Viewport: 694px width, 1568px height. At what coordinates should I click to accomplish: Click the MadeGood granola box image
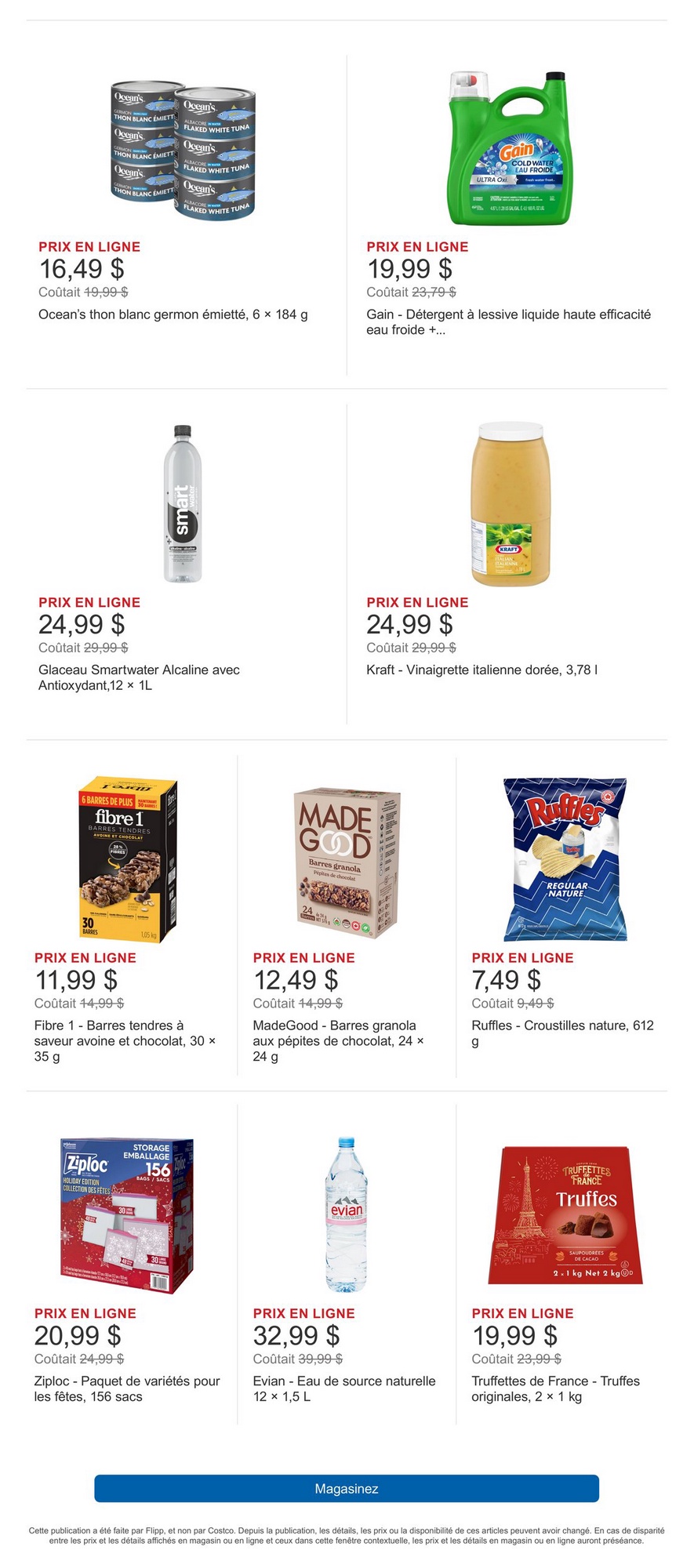(347, 862)
